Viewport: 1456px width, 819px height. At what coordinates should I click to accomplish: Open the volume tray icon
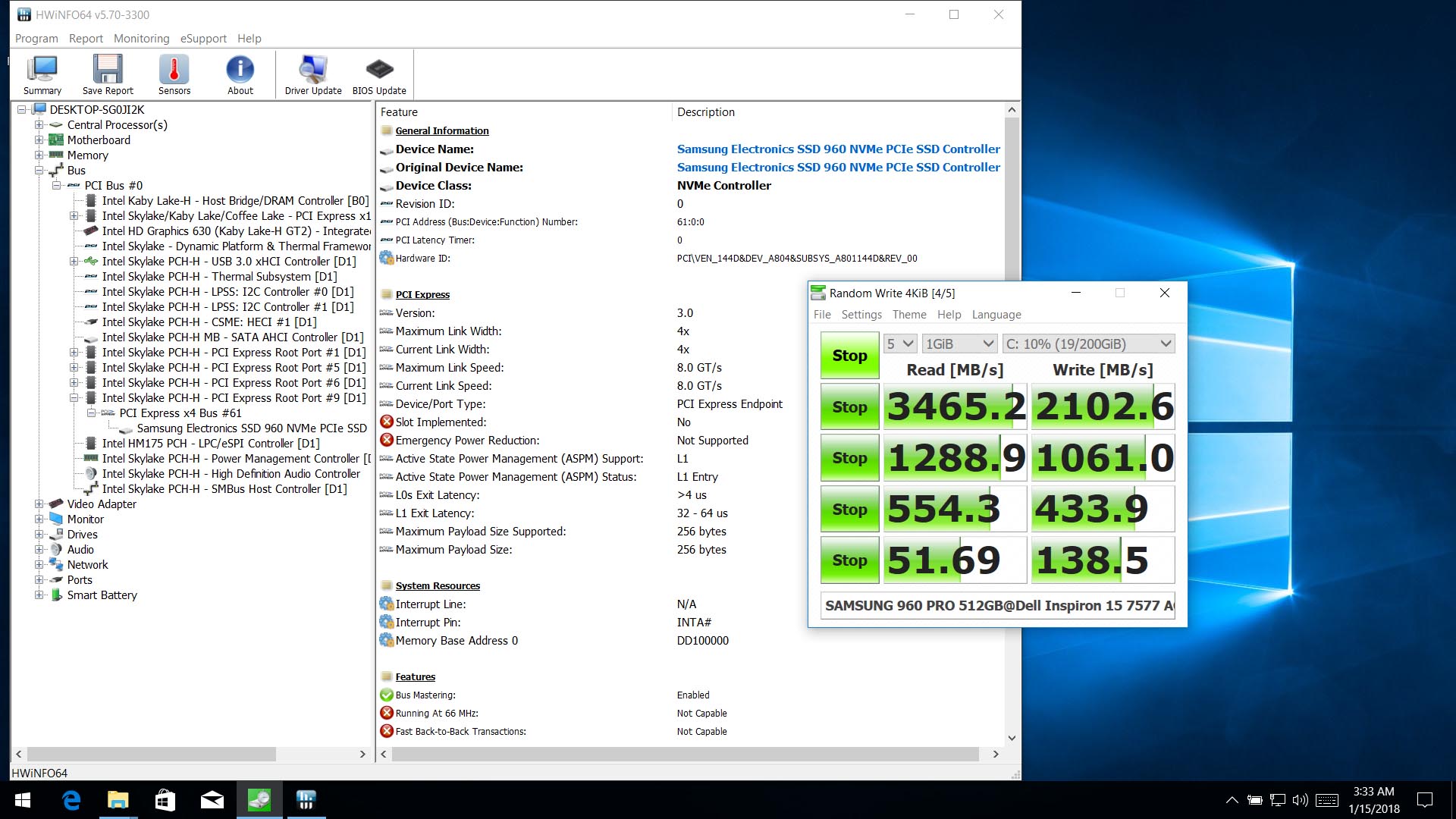[x=1301, y=800]
